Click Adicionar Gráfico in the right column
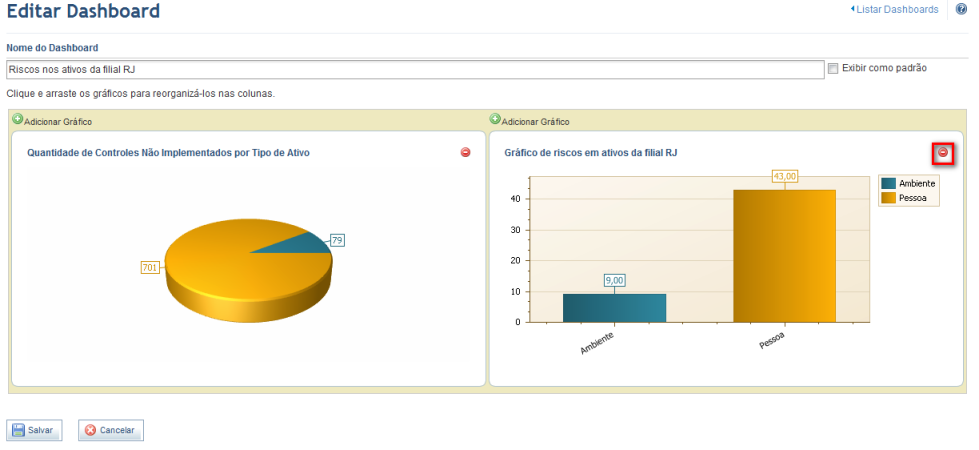 [536, 122]
